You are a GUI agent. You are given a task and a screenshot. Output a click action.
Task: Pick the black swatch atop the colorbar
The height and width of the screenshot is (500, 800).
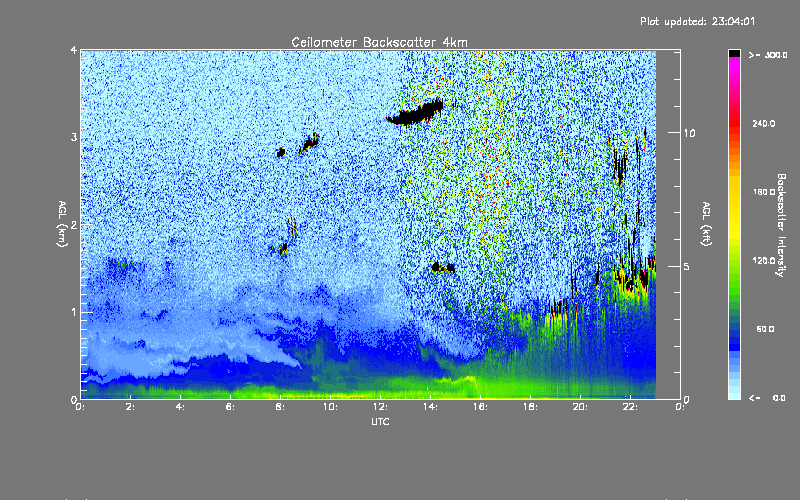pos(734,53)
